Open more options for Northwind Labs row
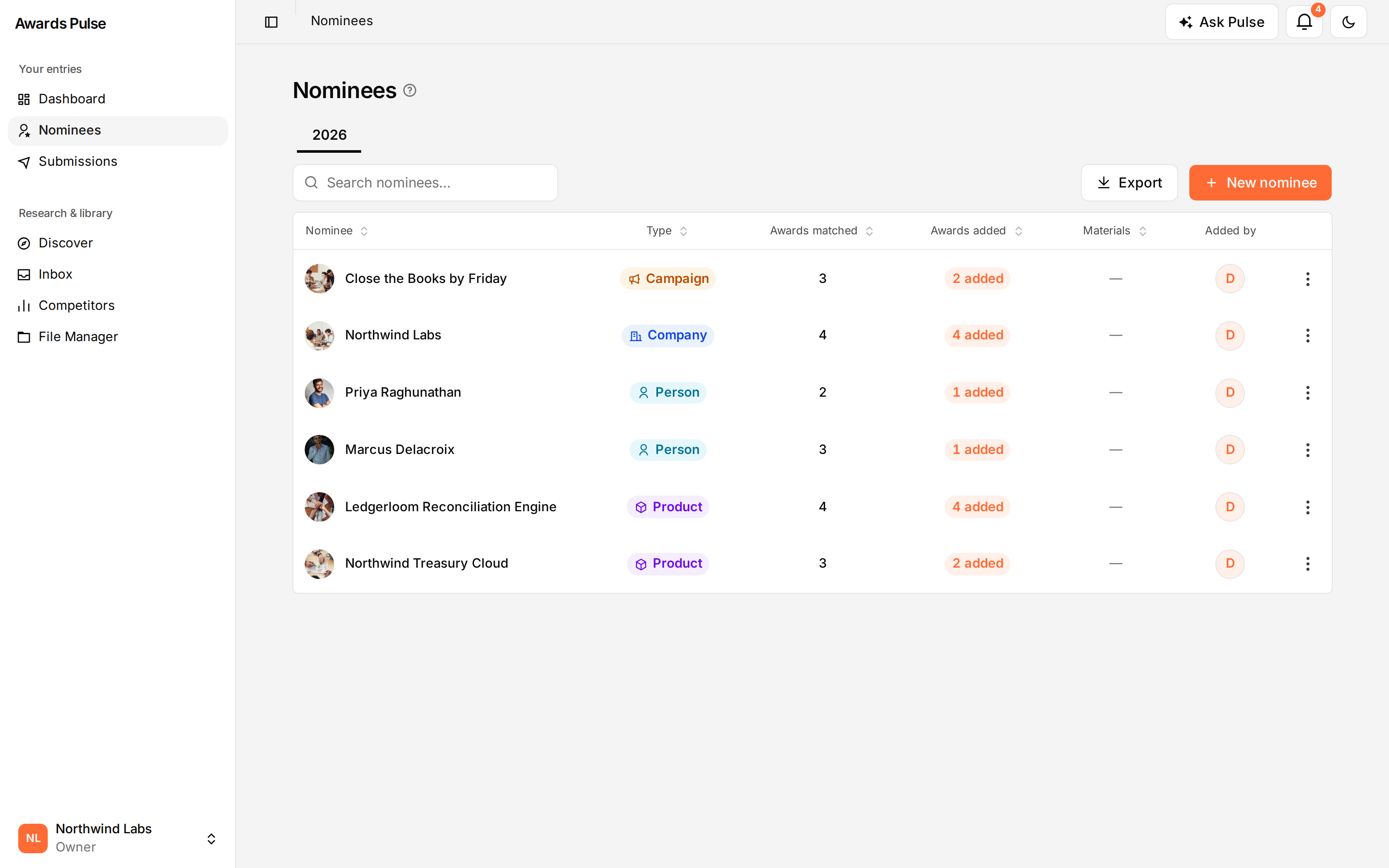1389x868 pixels. [x=1307, y=335]
